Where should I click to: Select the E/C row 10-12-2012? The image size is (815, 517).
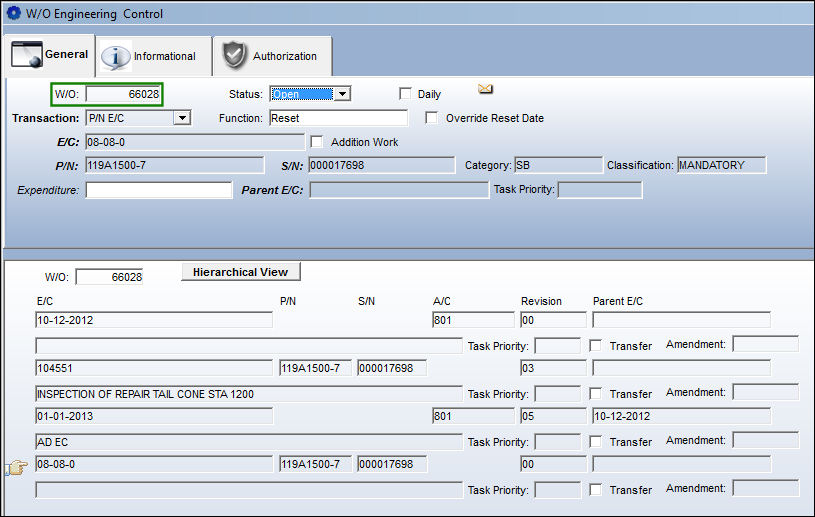[154, 320]
